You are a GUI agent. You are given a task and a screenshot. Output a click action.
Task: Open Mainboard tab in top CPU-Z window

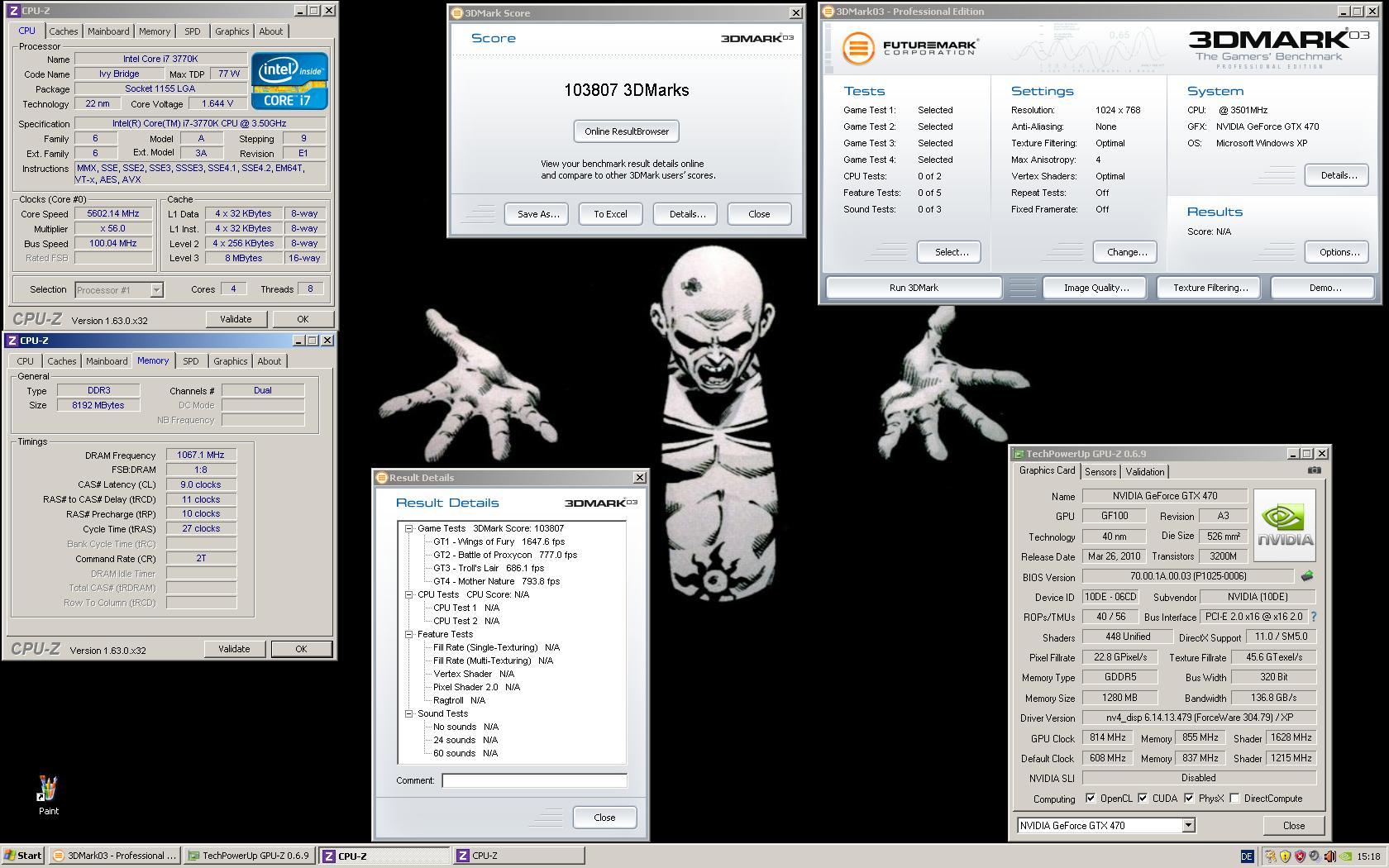click(108, 31)
